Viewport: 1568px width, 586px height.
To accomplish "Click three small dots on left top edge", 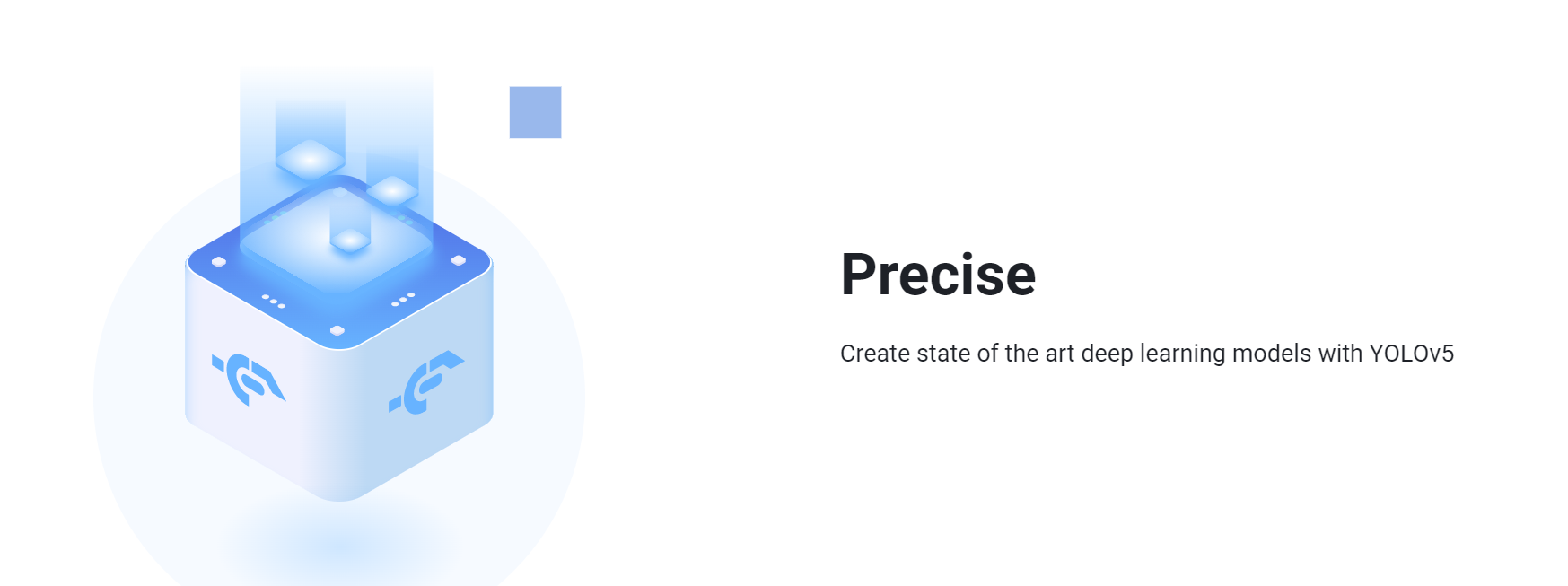I will pyautogui.click(x=274, y=302).
